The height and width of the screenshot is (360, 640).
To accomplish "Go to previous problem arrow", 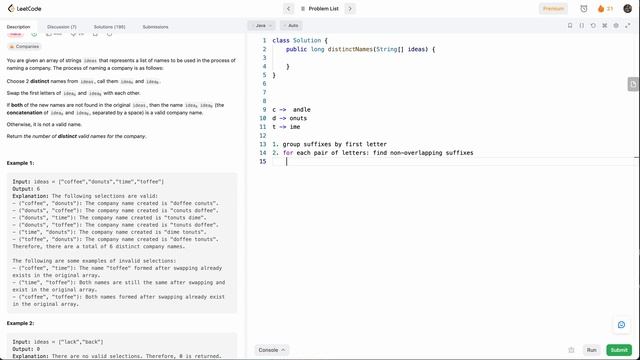I will point(288,9).
